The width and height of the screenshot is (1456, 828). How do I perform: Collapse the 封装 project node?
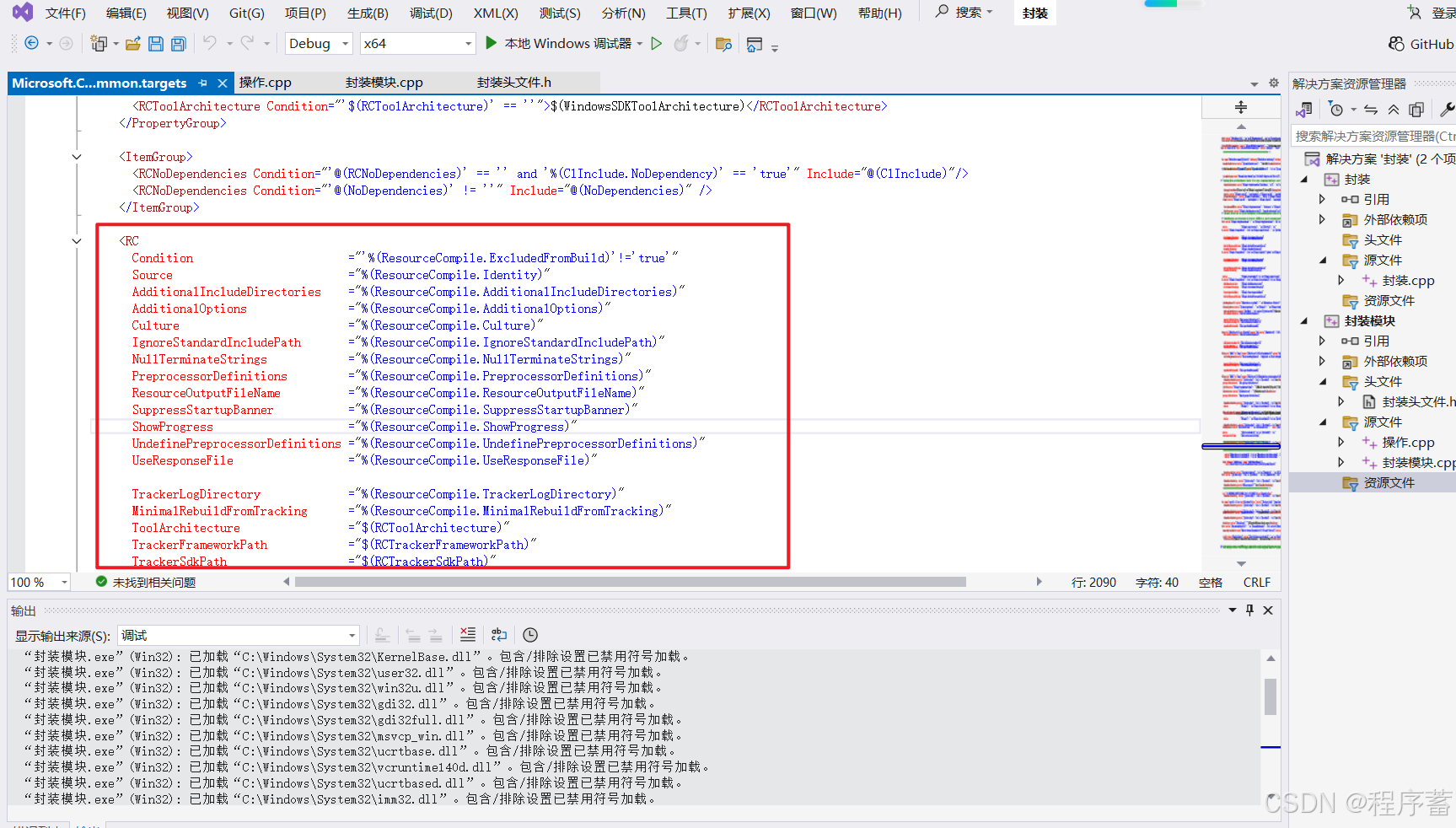pyautogui.click(x=1304, y=179)
